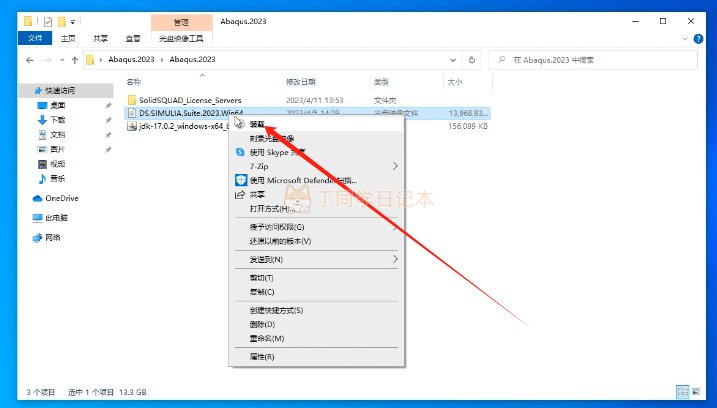
Task: Open 打开方式(H) menu entry
Action: tap(316, 209)
